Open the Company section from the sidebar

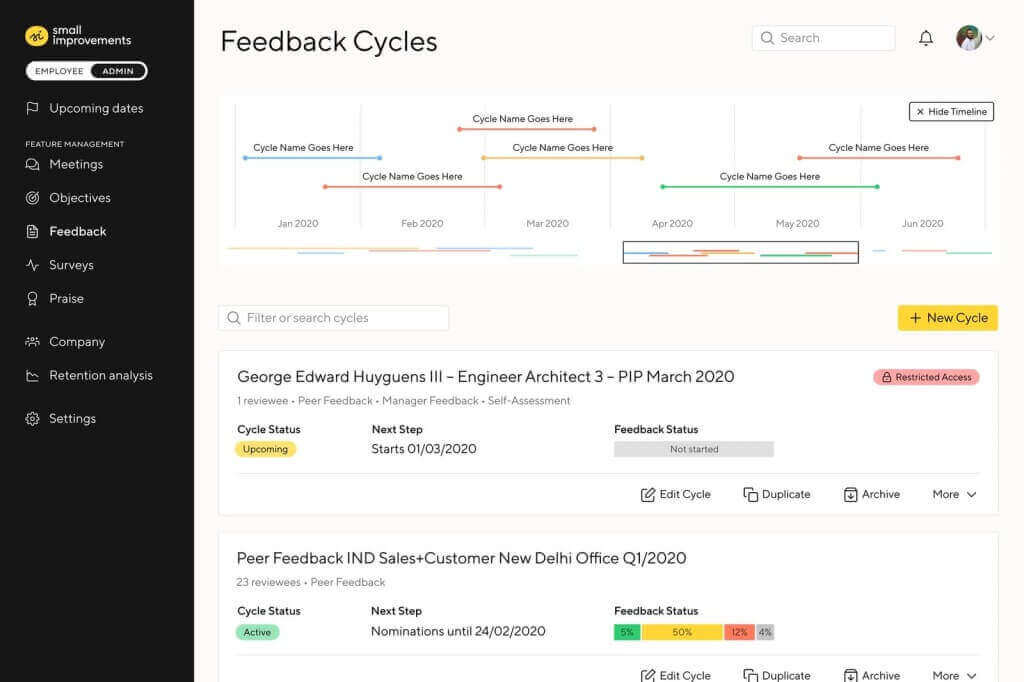[75, 341]
